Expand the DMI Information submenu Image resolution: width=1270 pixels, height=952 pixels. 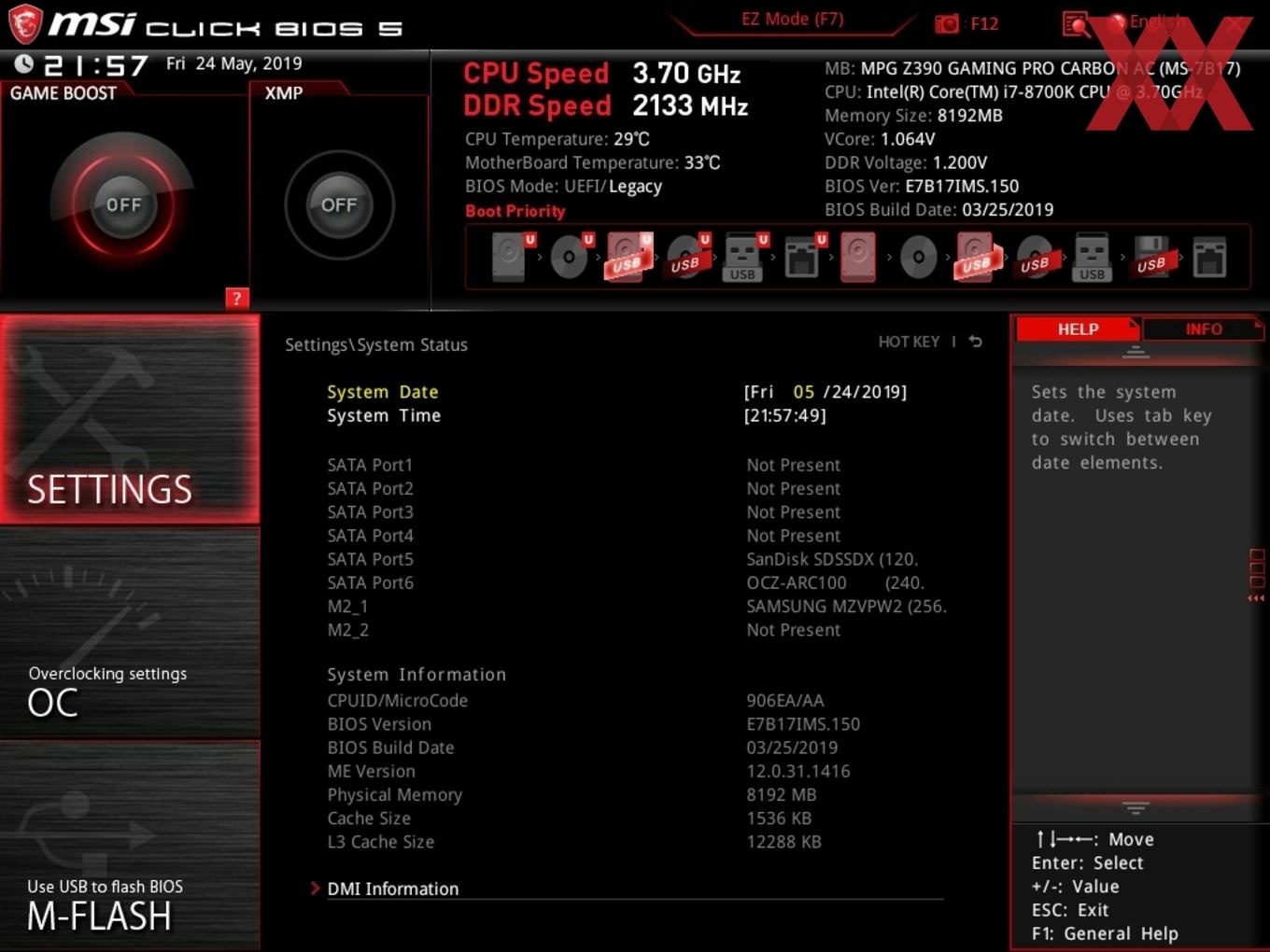[x=392, y=889]
